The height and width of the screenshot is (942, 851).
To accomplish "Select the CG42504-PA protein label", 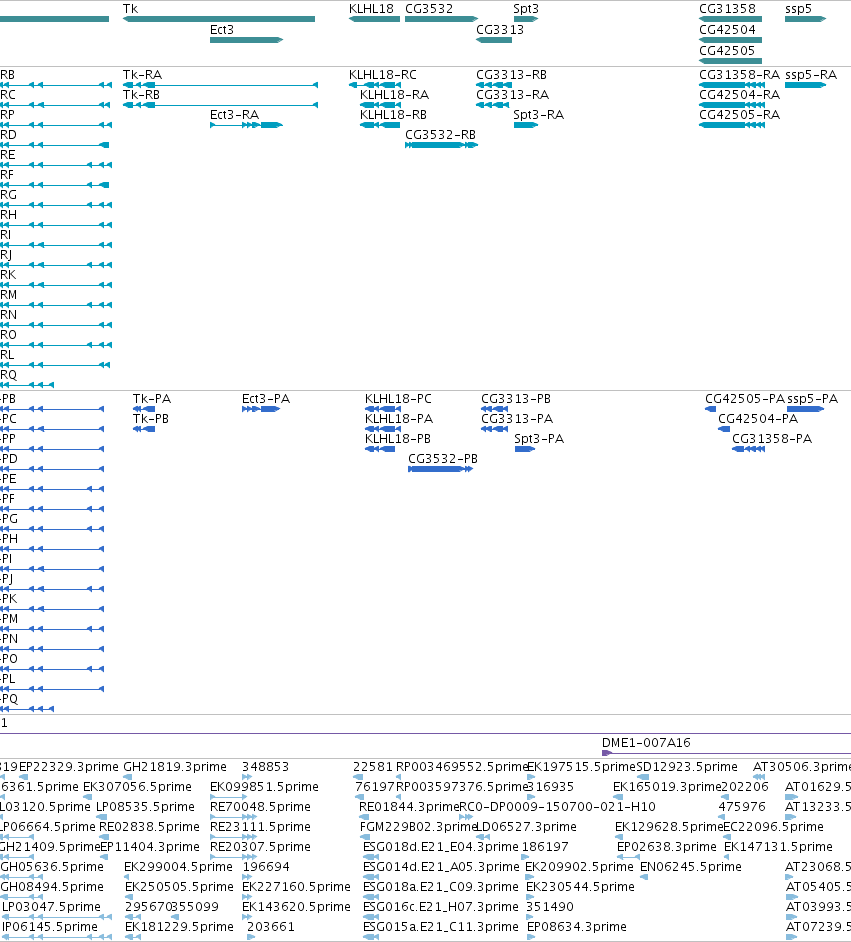I will point(758,419).
